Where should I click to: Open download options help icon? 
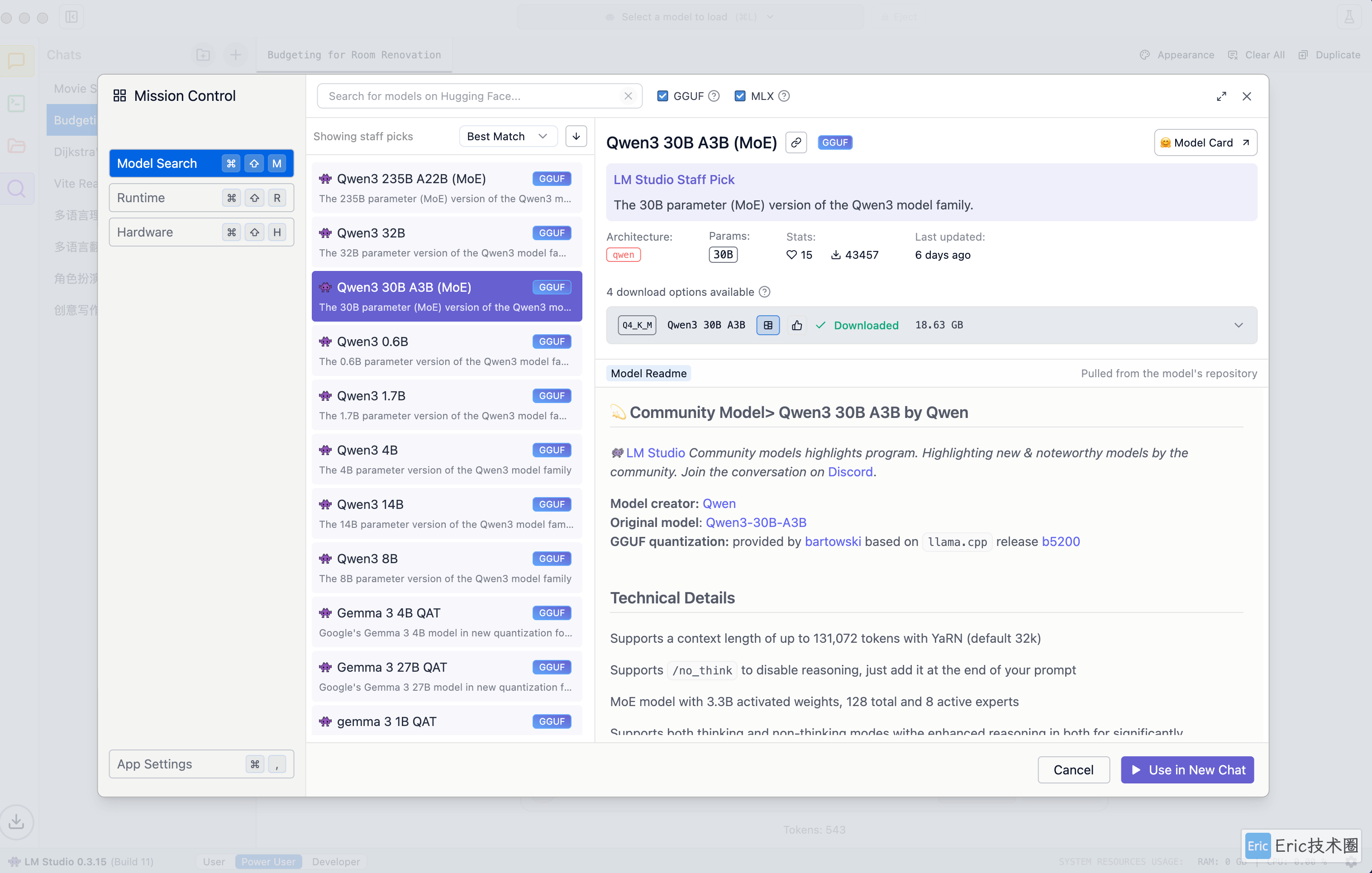[x=765, y=292]
